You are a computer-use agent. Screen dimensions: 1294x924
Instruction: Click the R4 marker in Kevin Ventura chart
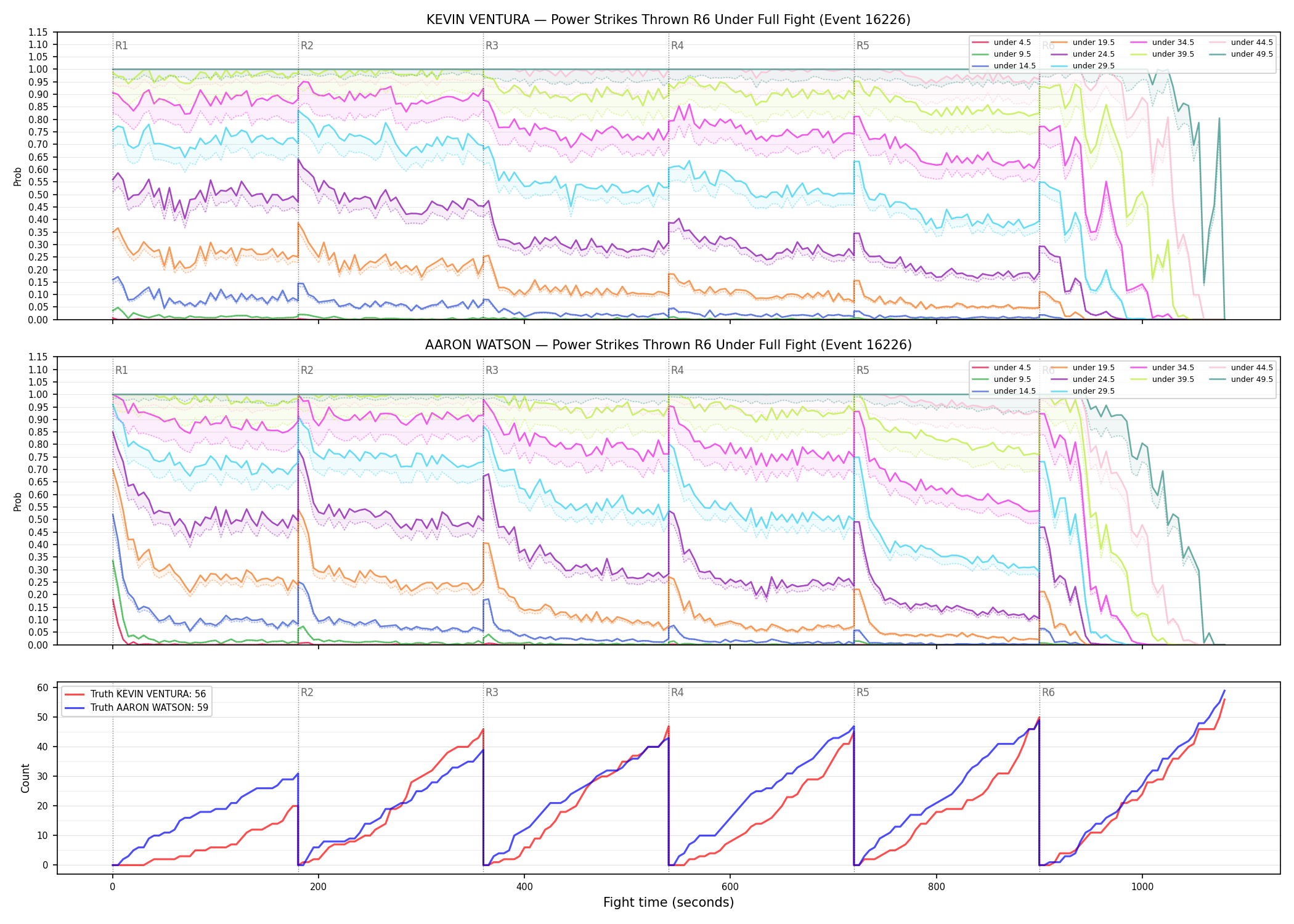(677, 46)
